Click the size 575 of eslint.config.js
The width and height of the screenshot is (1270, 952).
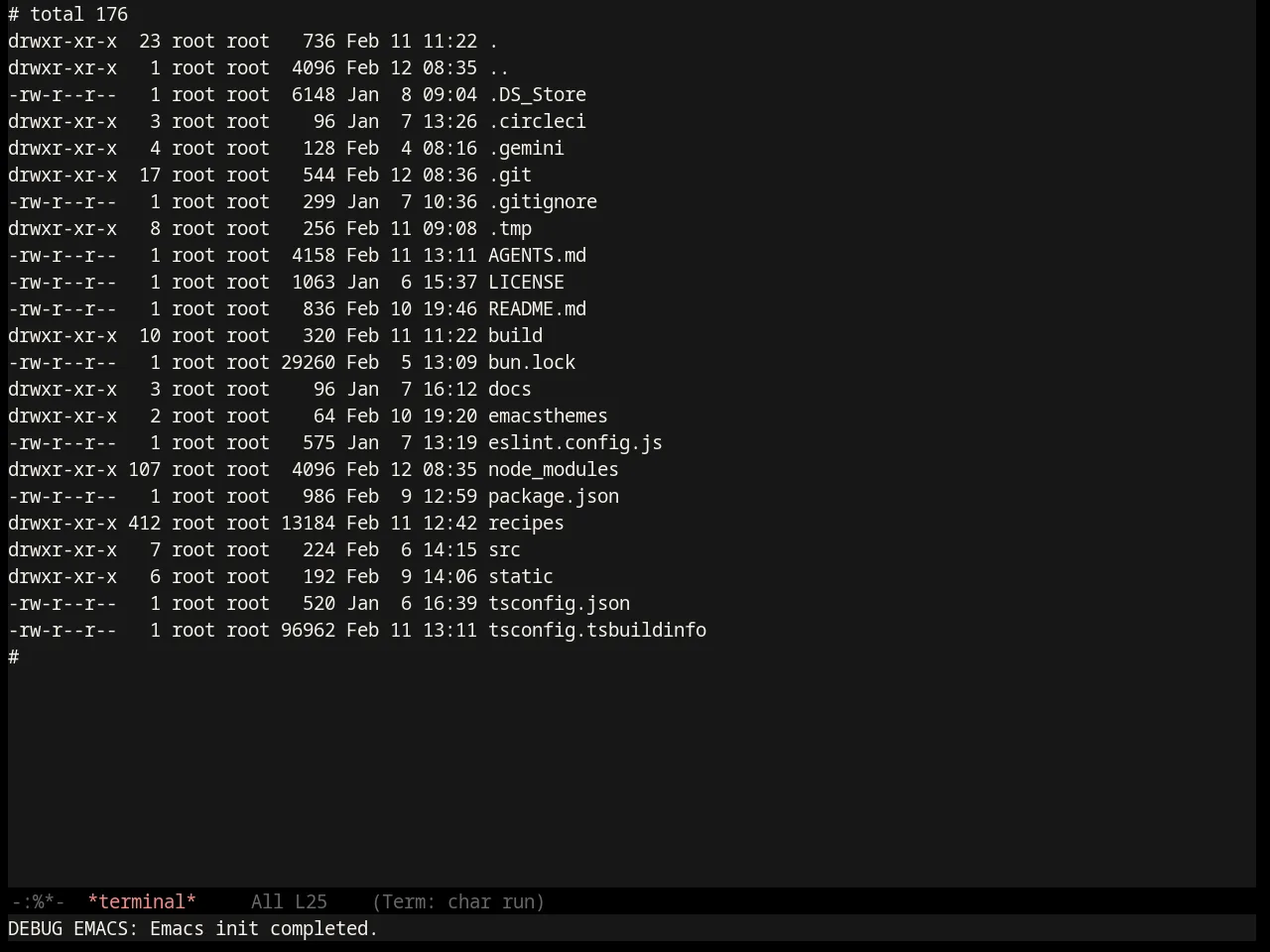318,442
